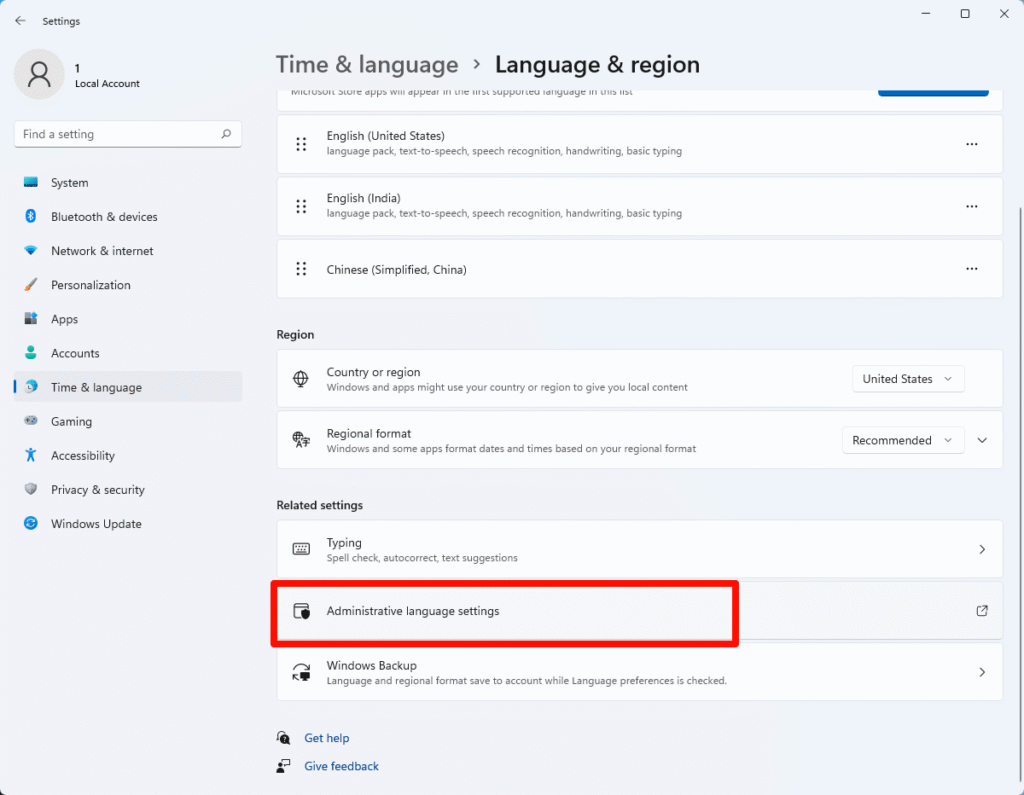
Task: Click the search magnifier icon
Action: (x=226, y=134)
